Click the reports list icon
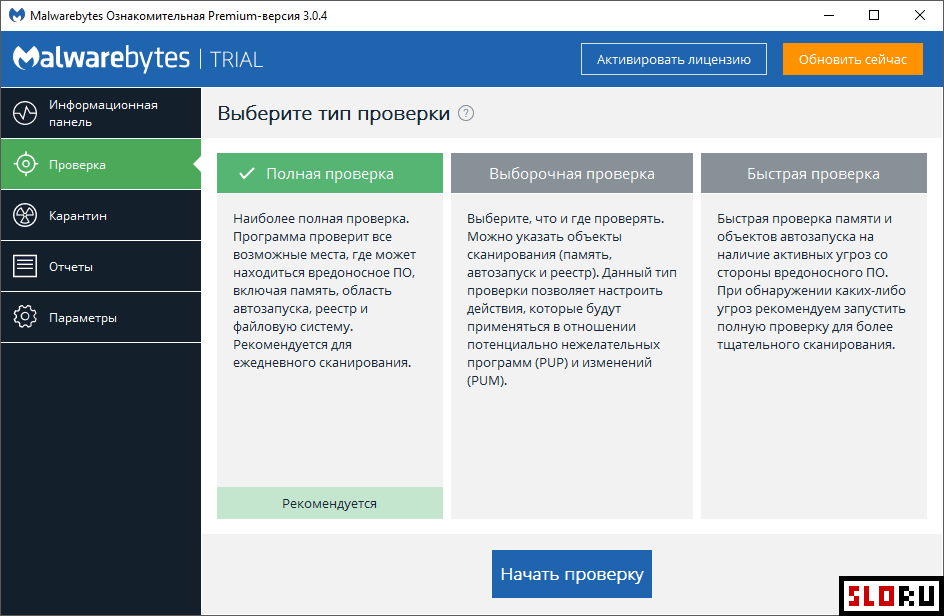 25,266
